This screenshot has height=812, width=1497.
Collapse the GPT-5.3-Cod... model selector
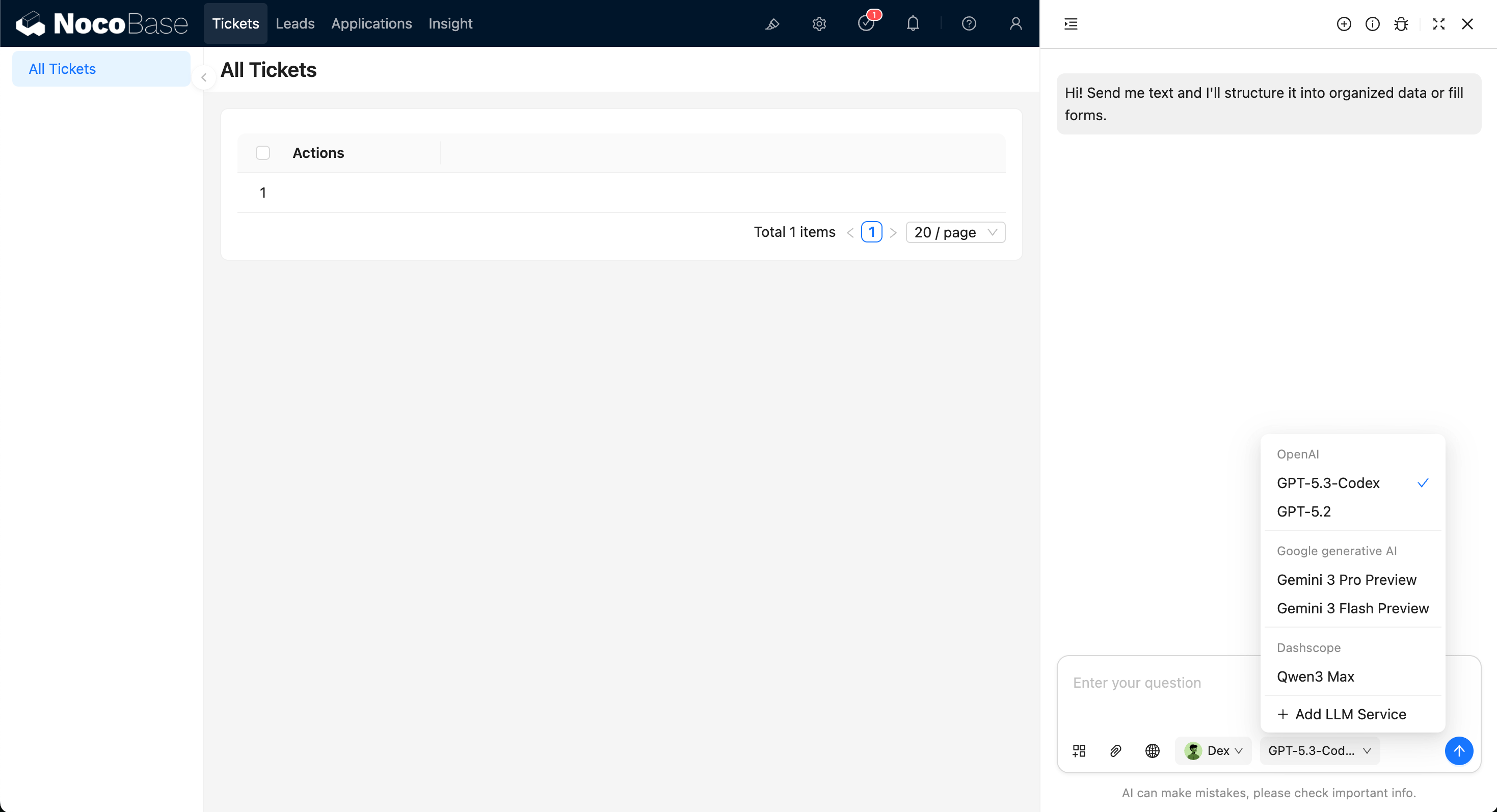1319,750
